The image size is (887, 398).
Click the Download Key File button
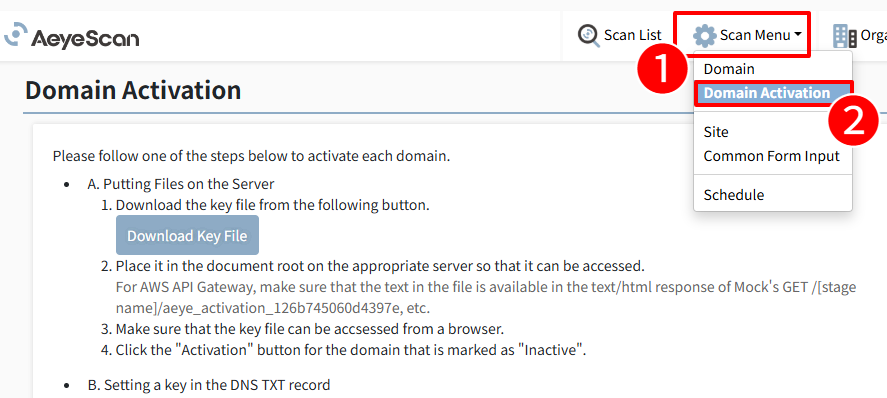point(187,235)
